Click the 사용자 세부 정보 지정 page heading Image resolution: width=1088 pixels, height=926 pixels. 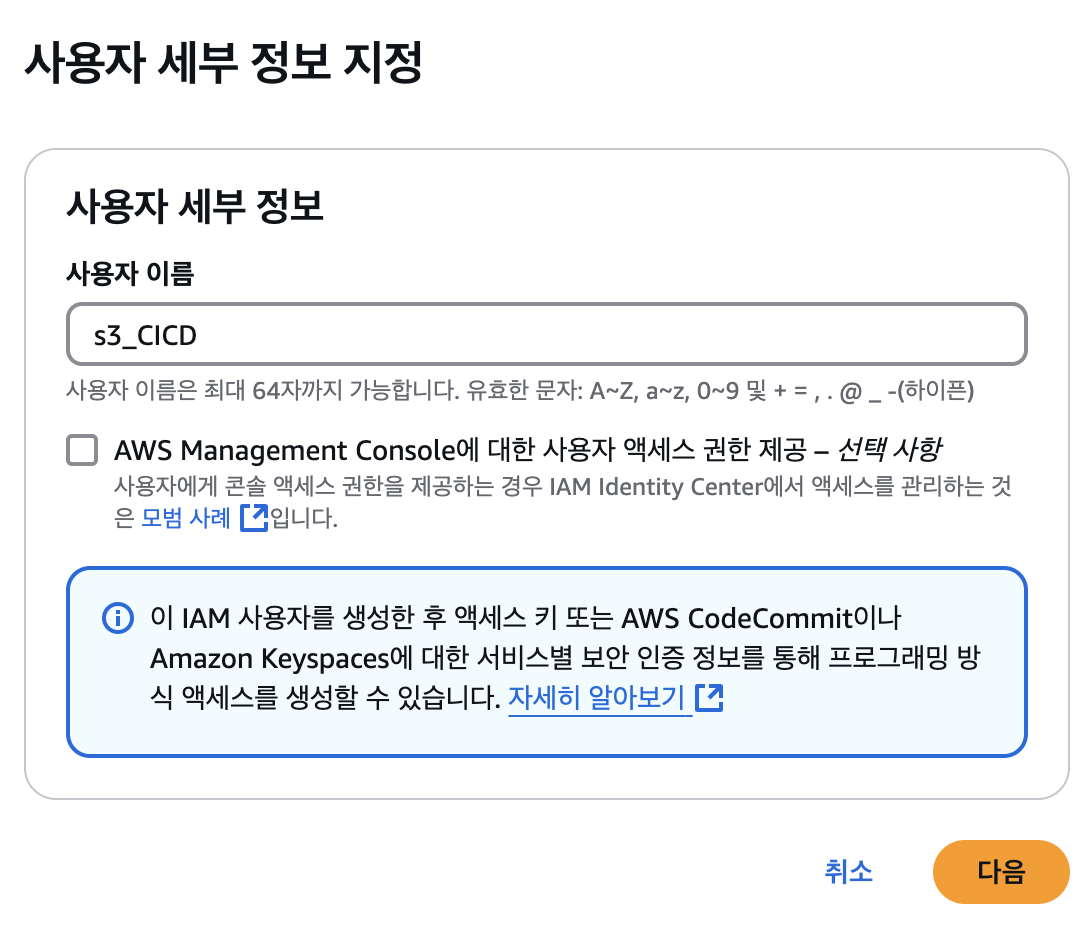click(223, 62)
